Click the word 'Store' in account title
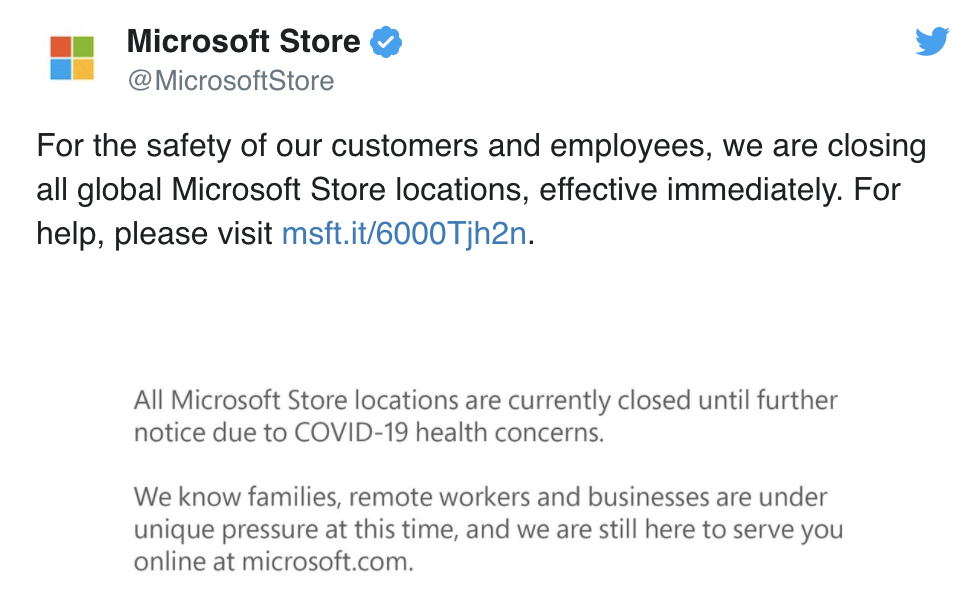972x610 pixels. click(319, 42)
